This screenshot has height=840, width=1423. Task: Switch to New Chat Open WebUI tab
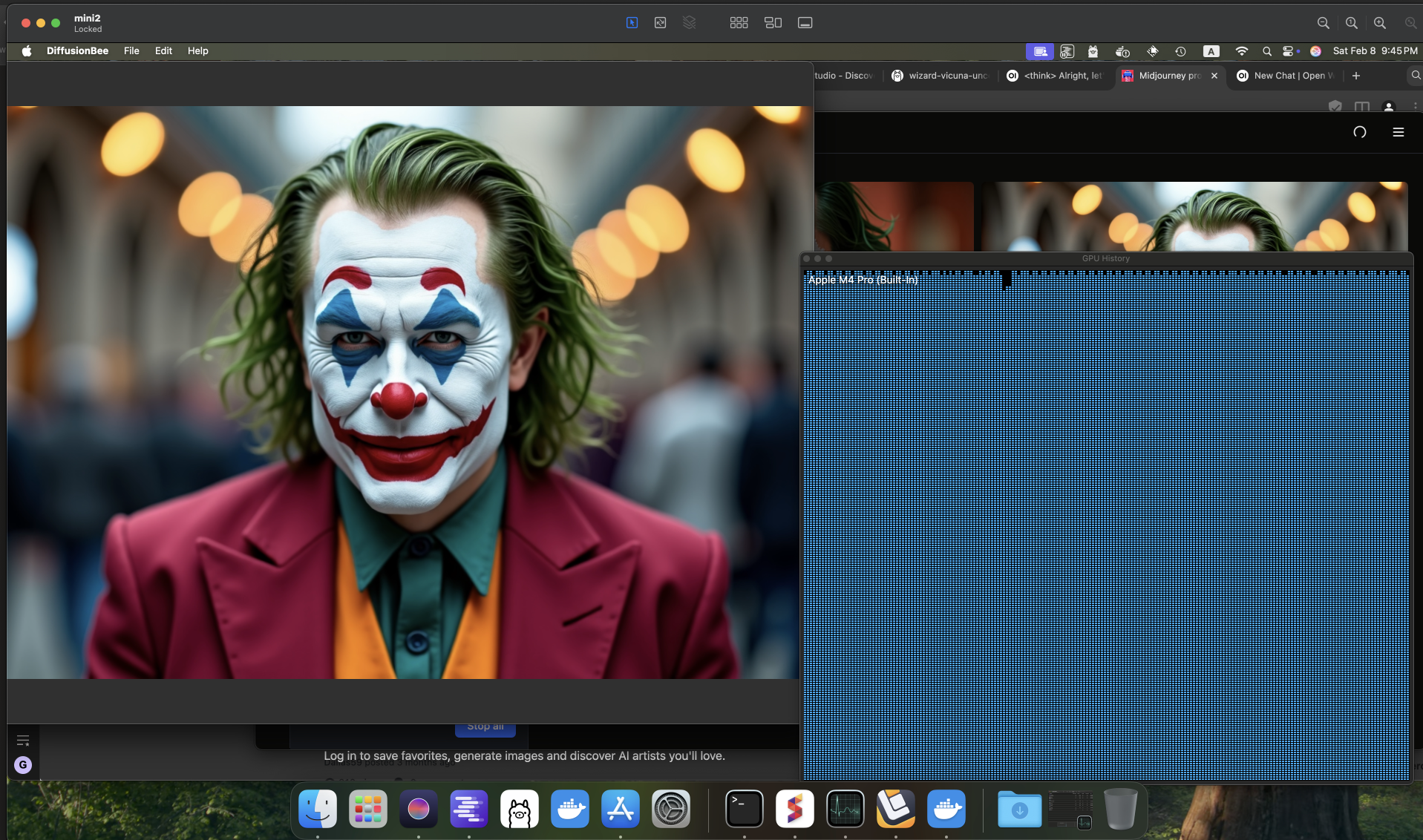[x=1286, y=76]
